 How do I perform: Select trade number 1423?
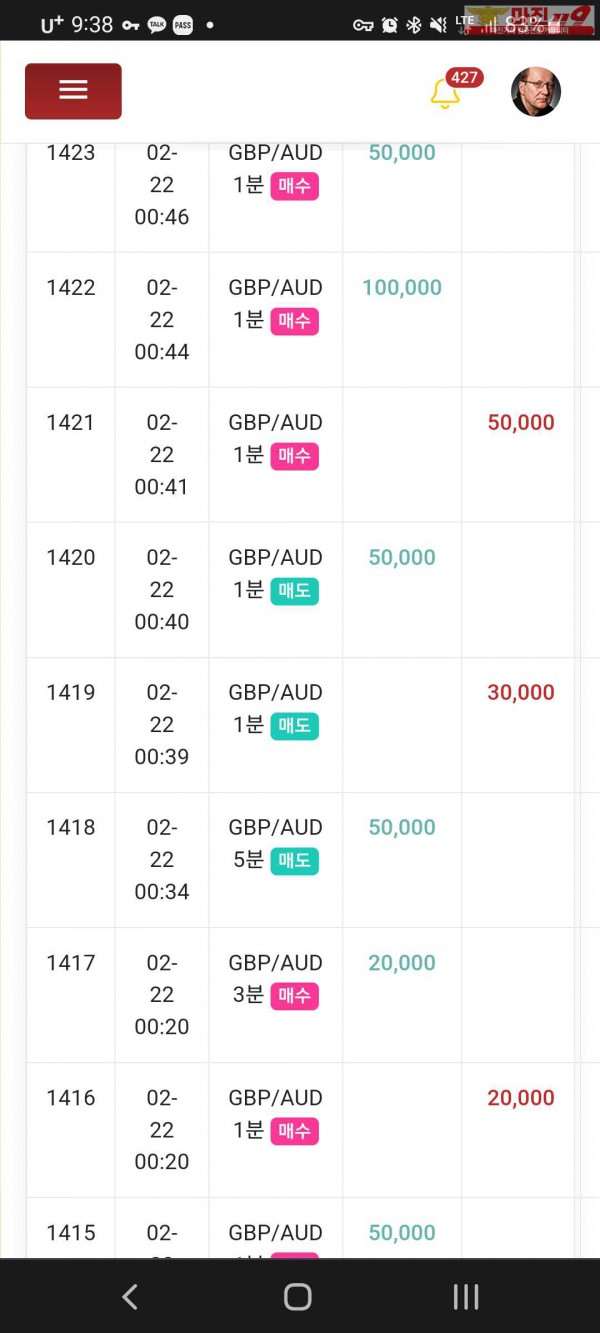click(x=71, y=153)
